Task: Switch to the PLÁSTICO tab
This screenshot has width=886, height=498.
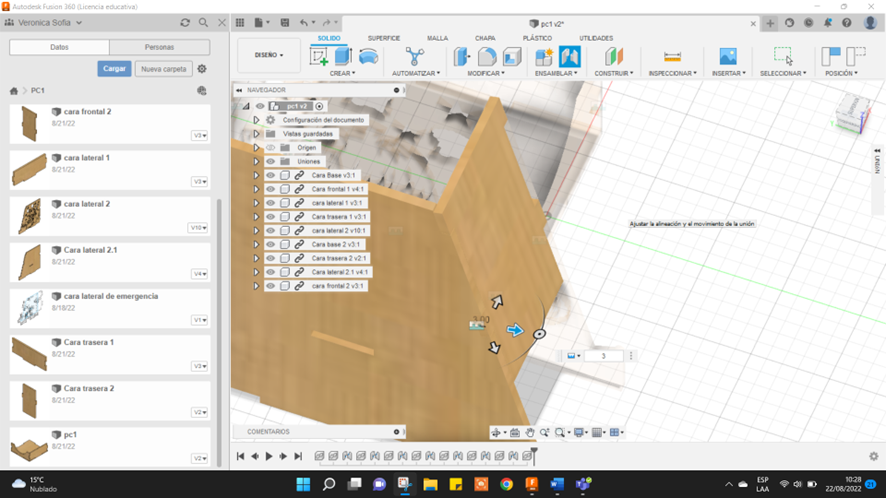Action: coord(537,38)
